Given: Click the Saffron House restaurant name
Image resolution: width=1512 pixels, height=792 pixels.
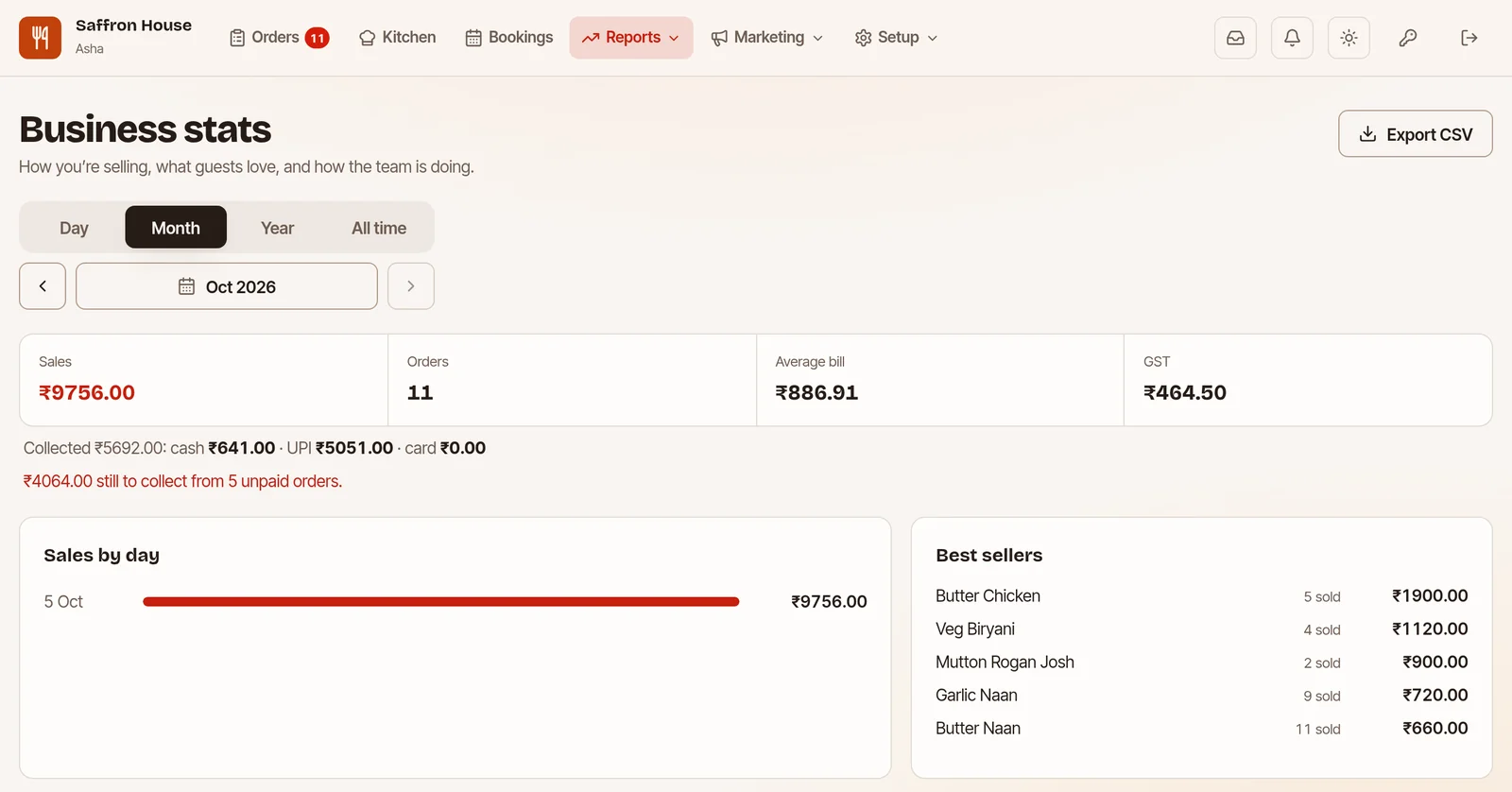Looking at the screenshot, I should click(x=133, y=26).
